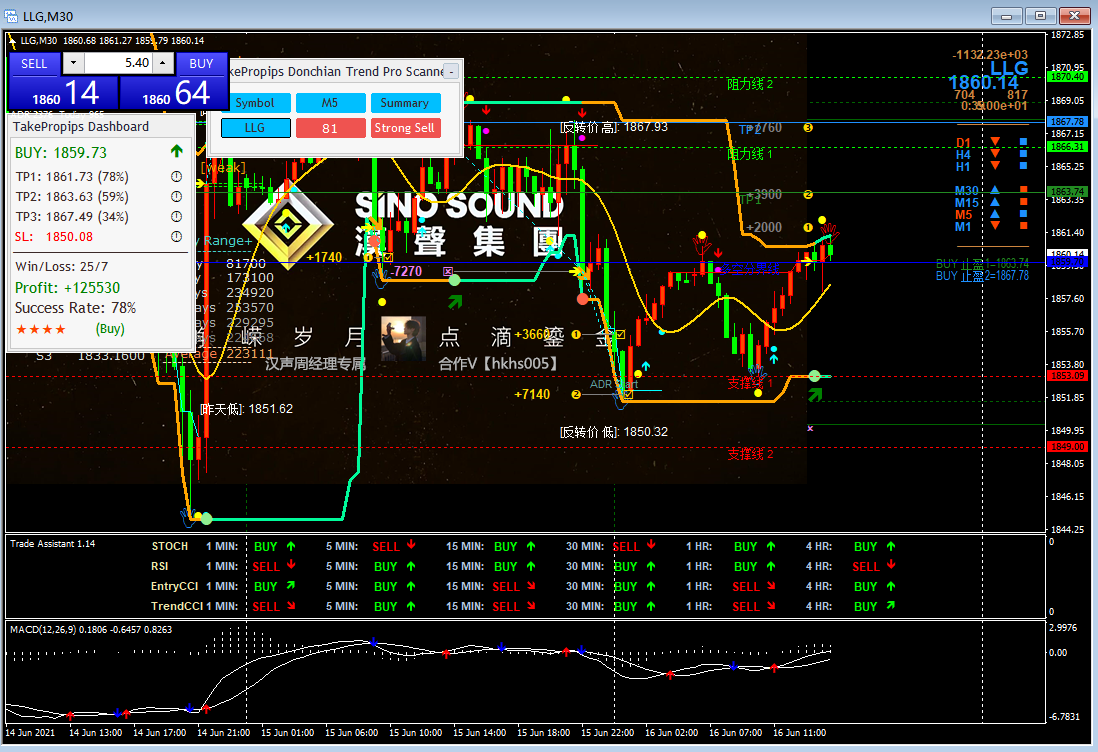Click the yellow circle marker numbered 2 near +3900
The image size is (1098, 752).
coord(808,194)
